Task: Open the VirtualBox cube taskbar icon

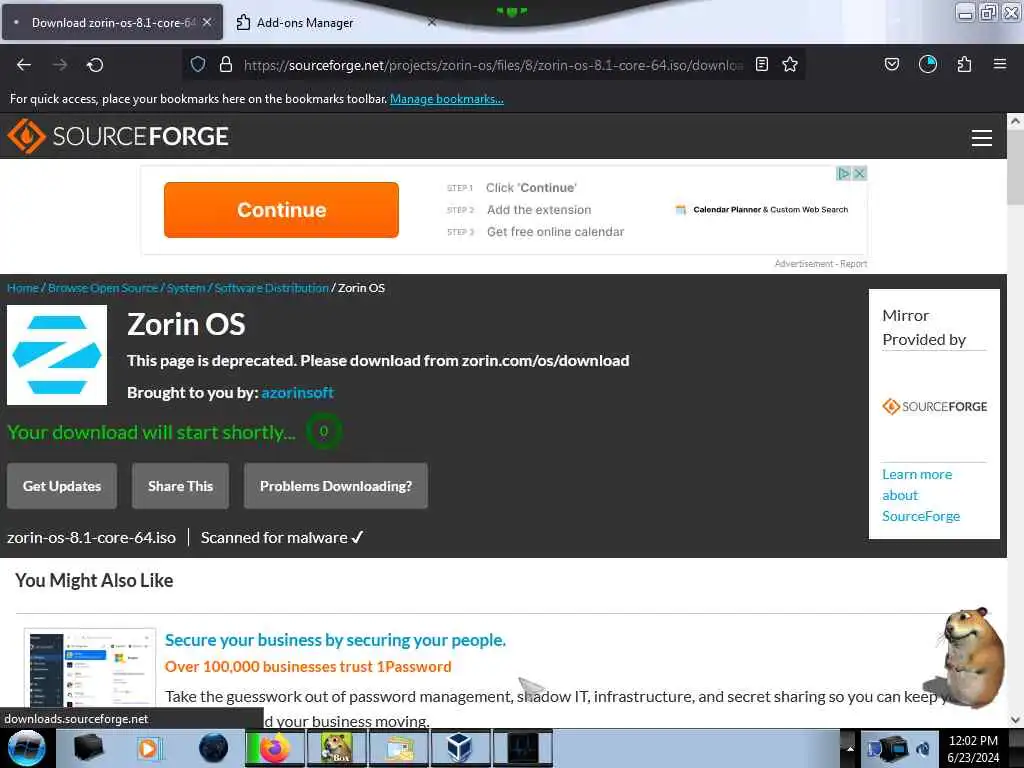Action: [459, 748]
